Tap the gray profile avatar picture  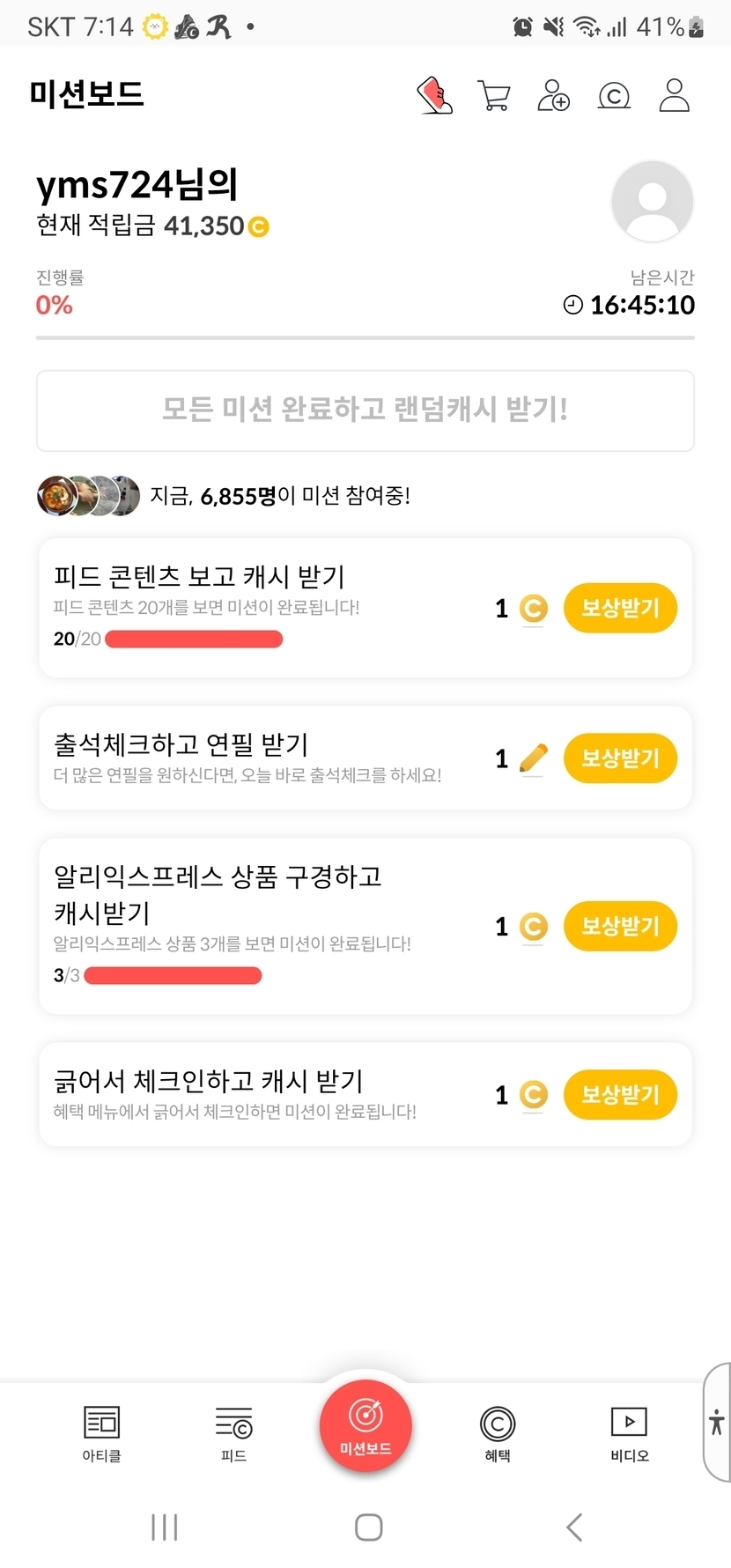pyautogui.click(x=652, y=202)
